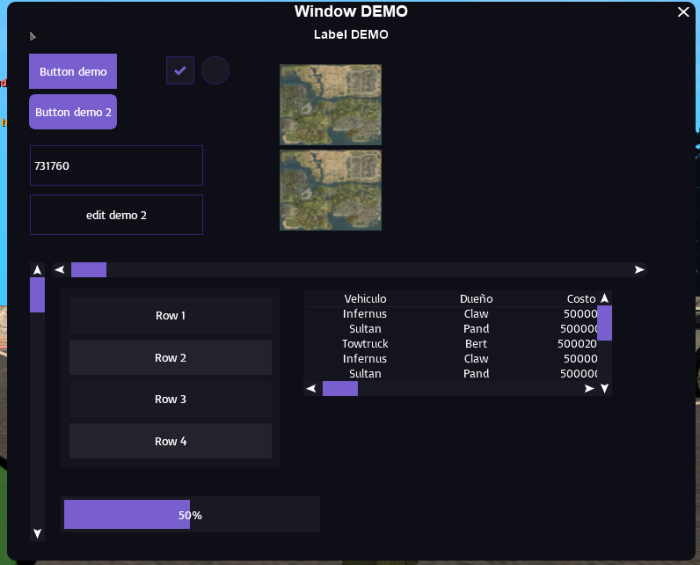Viewport: 700px width, 565px height.
Task: Sort by the Dueño column header
Action: 476,299
